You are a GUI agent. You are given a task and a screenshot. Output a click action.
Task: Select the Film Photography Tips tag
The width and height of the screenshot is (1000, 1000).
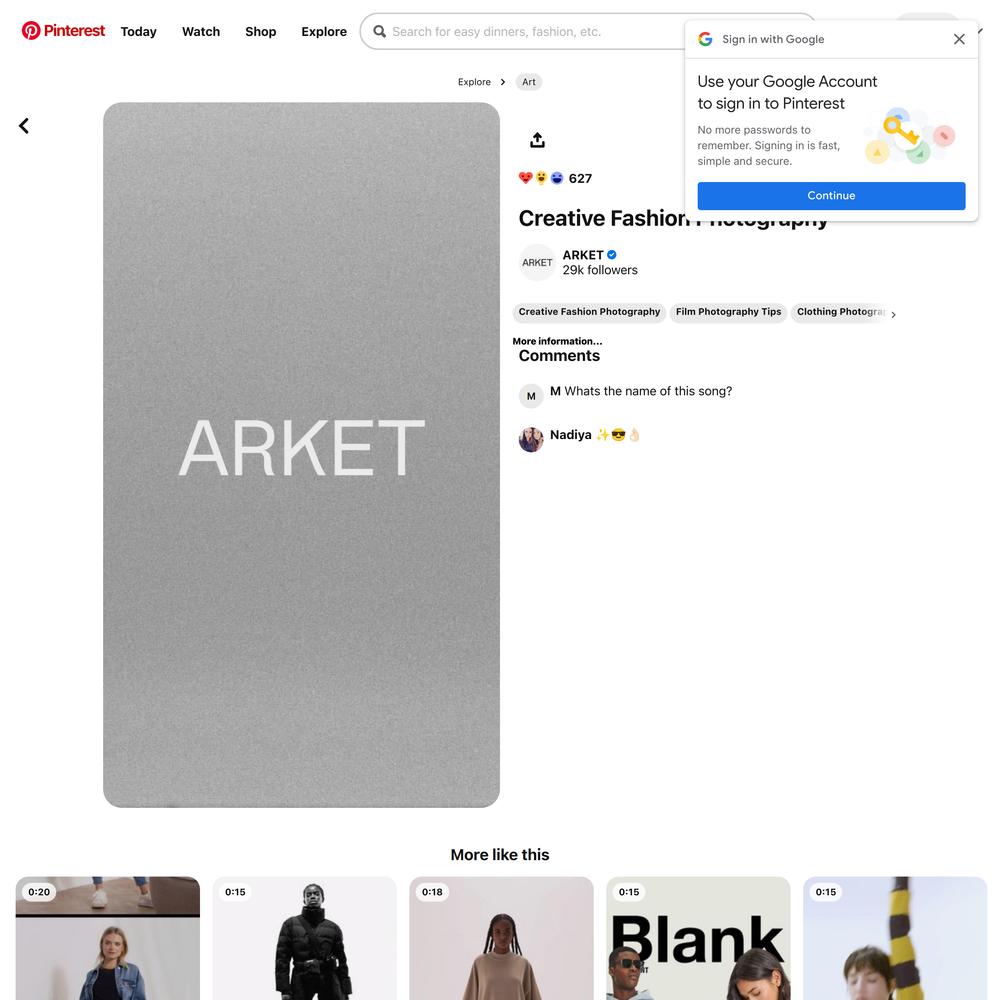[728, 312]
